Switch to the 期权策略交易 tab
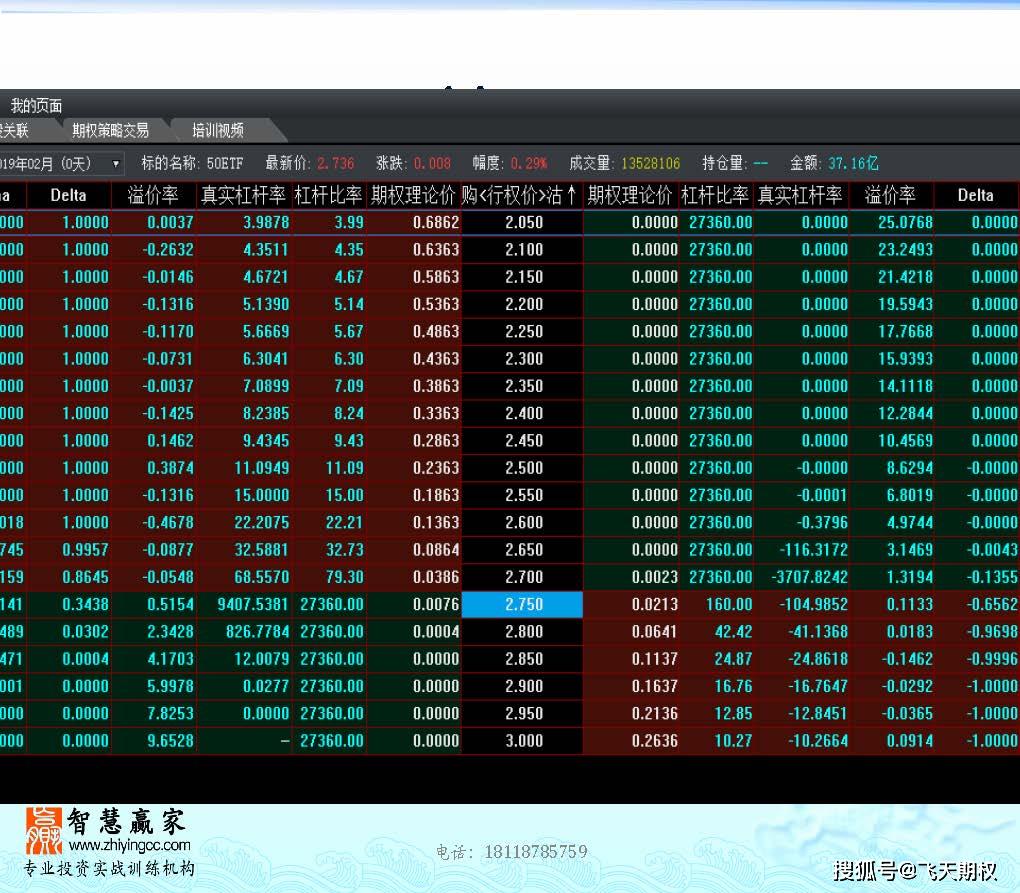Viewport: 1020px width, 893px height. click(x=111, y=131)
